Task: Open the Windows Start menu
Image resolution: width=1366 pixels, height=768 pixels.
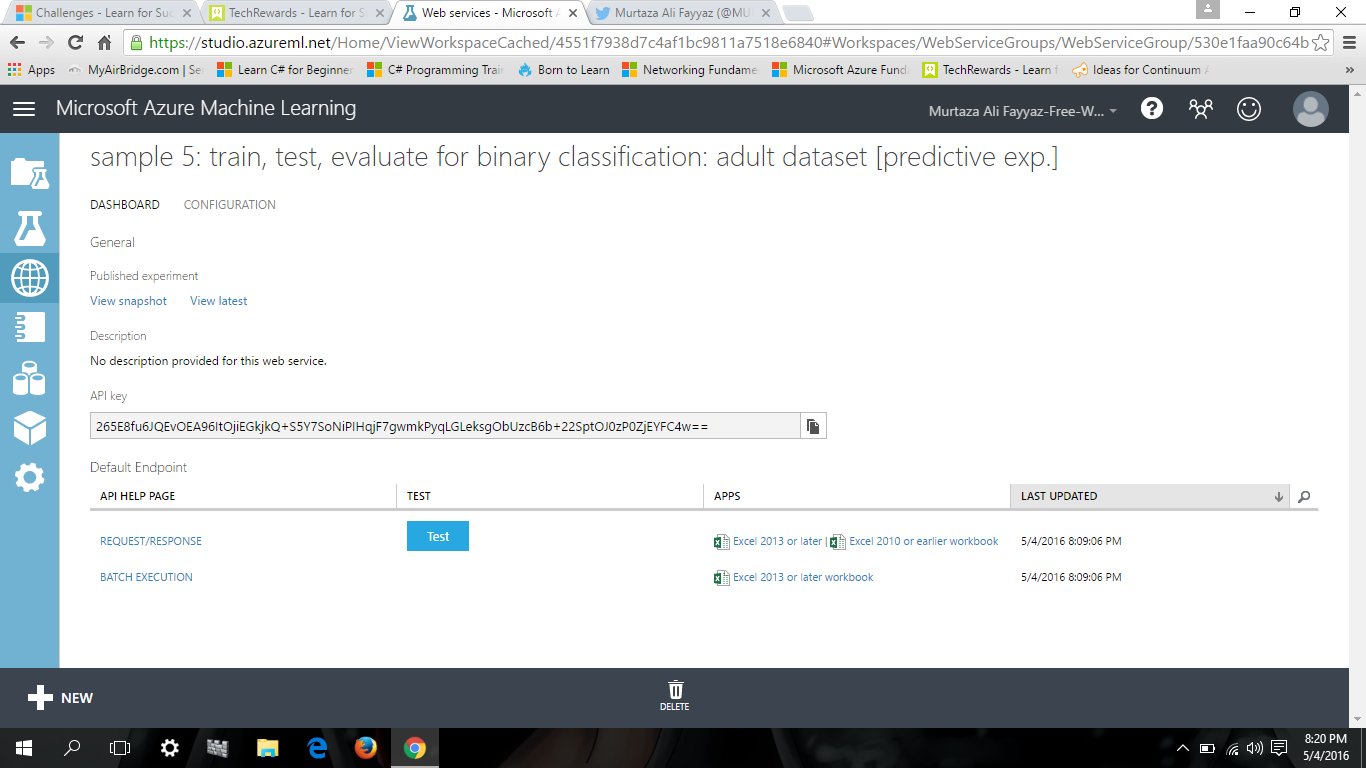Action: point(23,747)
